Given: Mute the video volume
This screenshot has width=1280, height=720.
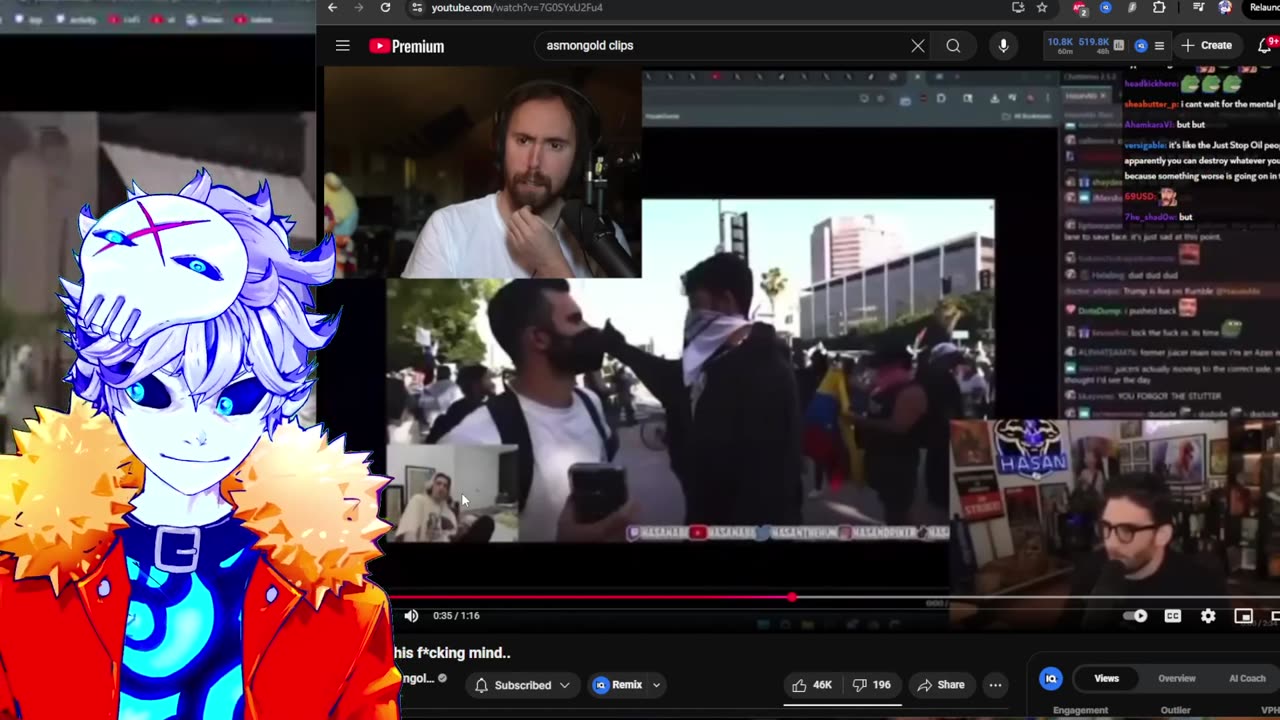Looking at the screenshot, I should 411,616.
